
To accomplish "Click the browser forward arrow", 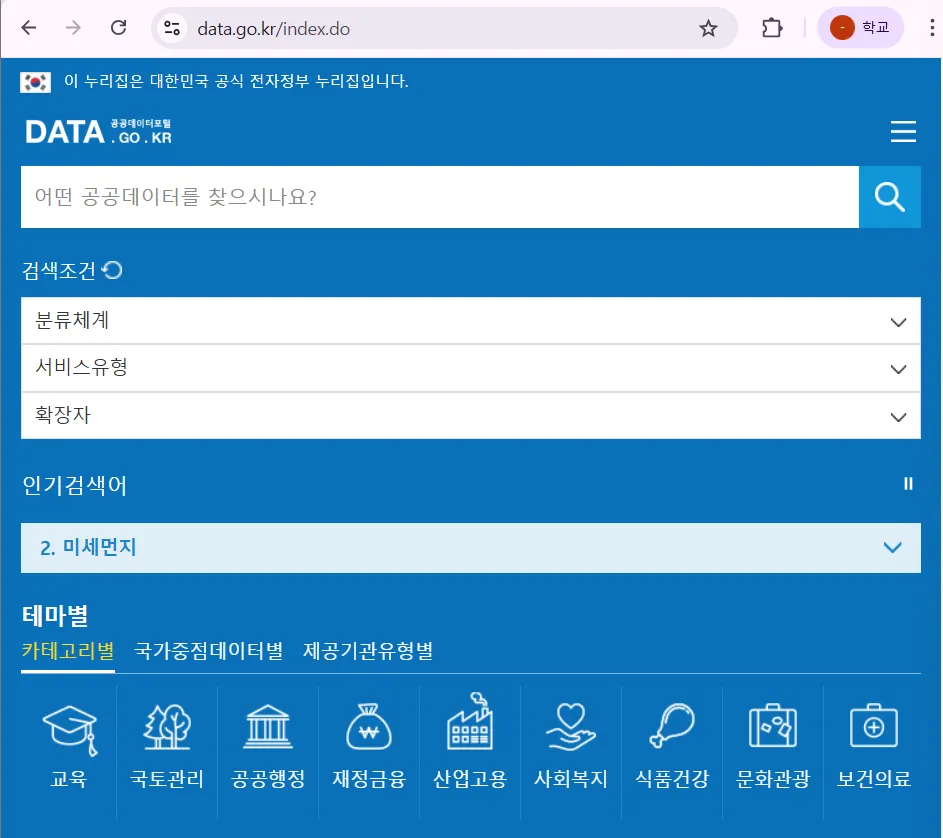I will 73,28.
